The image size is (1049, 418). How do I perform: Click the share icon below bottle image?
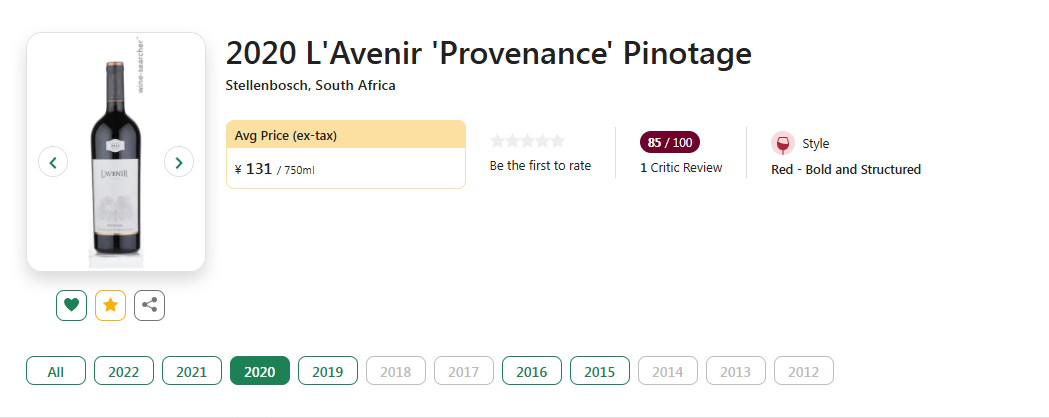point(149,305)
